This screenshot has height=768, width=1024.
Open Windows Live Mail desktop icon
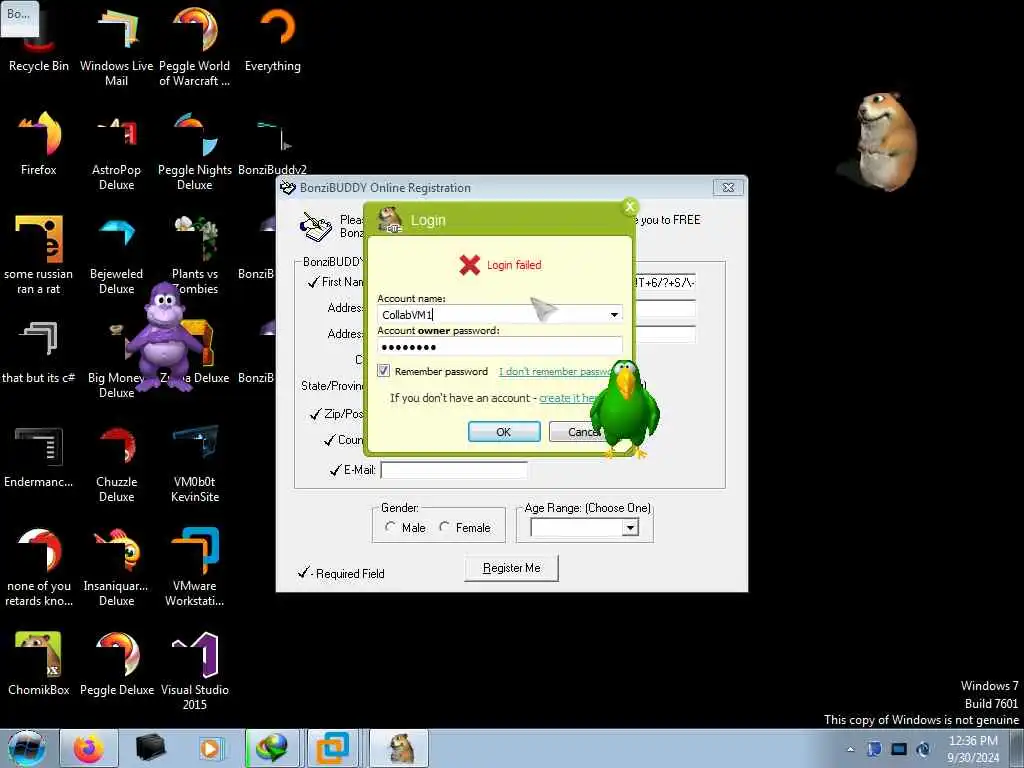(116, 46)
